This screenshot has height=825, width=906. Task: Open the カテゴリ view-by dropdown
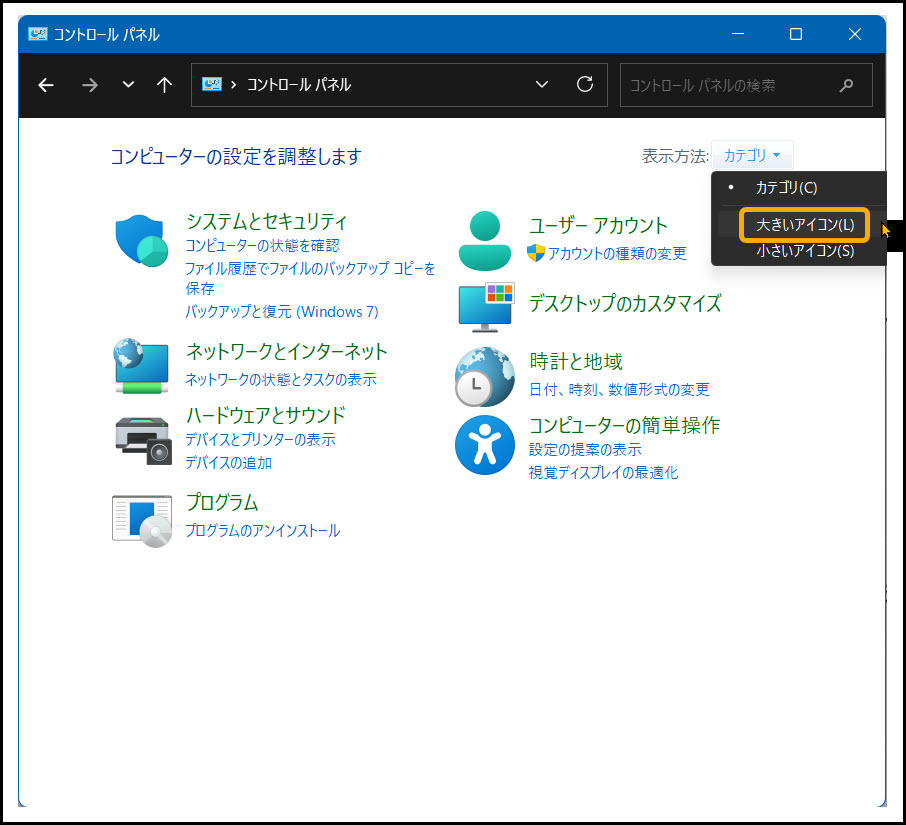[x=752, y=155]
